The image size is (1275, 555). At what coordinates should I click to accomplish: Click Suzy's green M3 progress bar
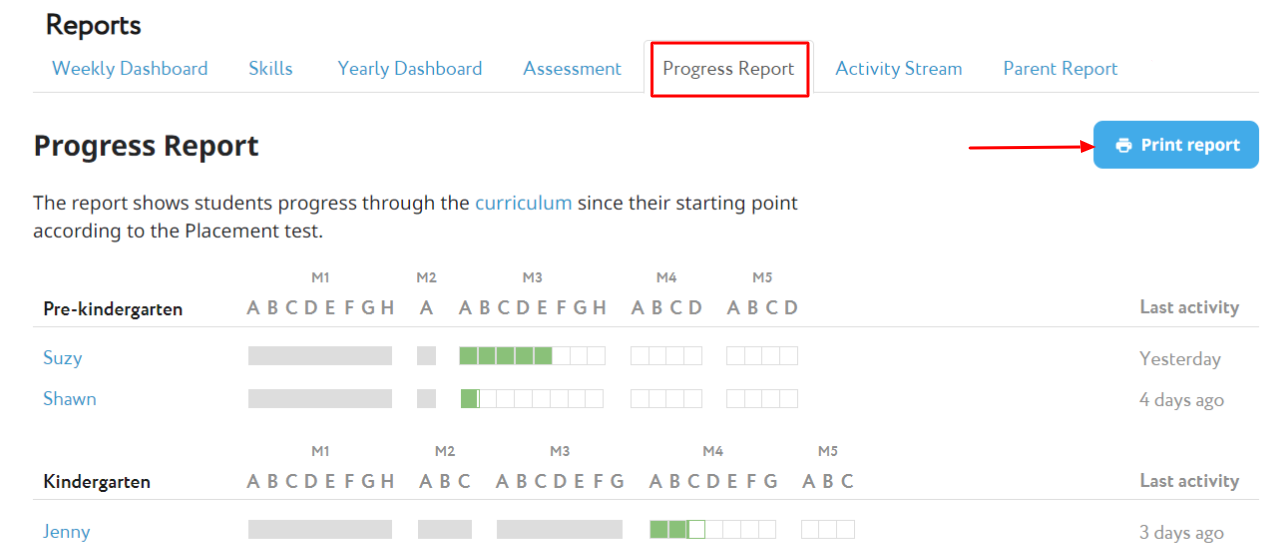pyautogui.click(x=505, y=356)
